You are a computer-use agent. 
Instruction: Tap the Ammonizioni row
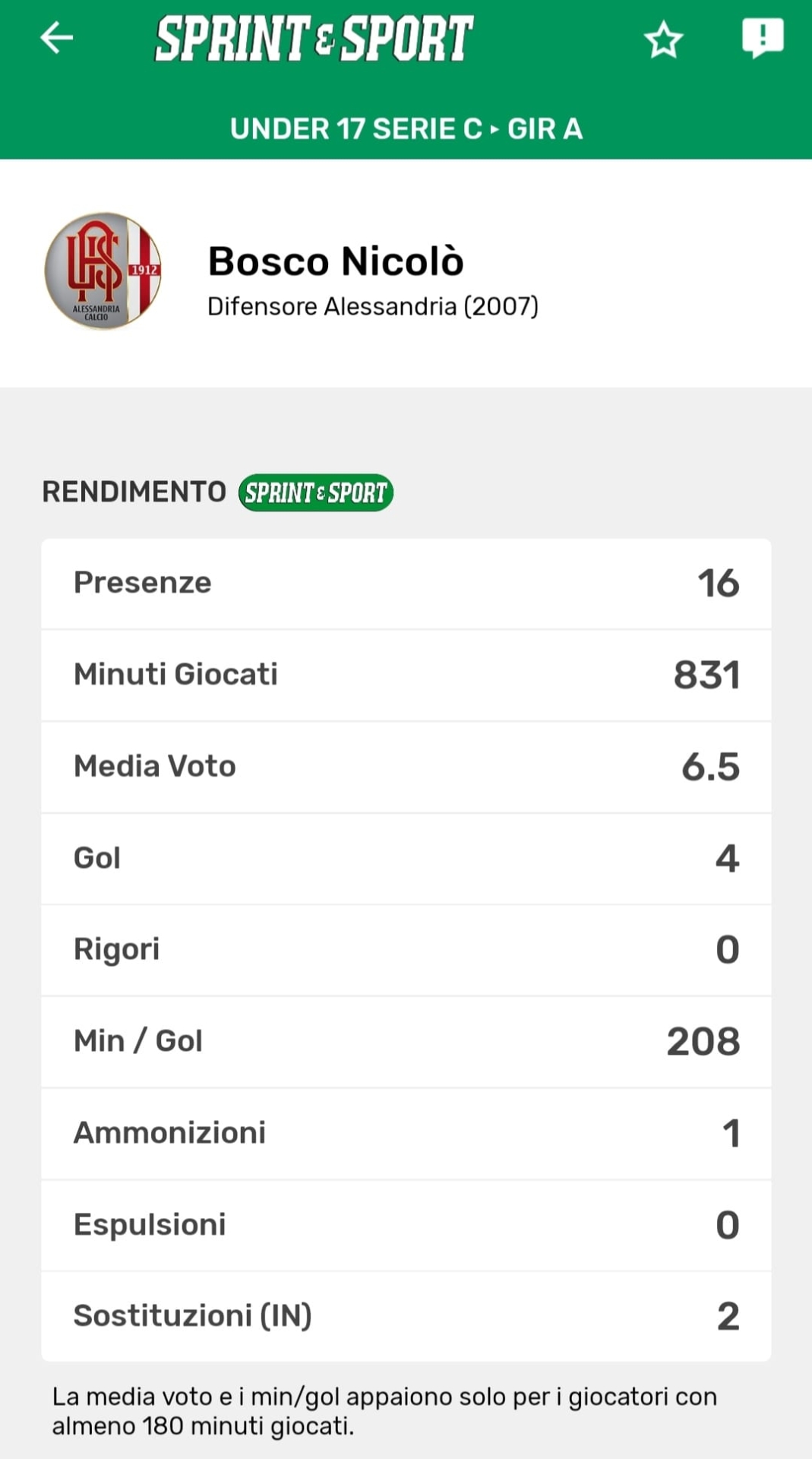point(406,1133)
